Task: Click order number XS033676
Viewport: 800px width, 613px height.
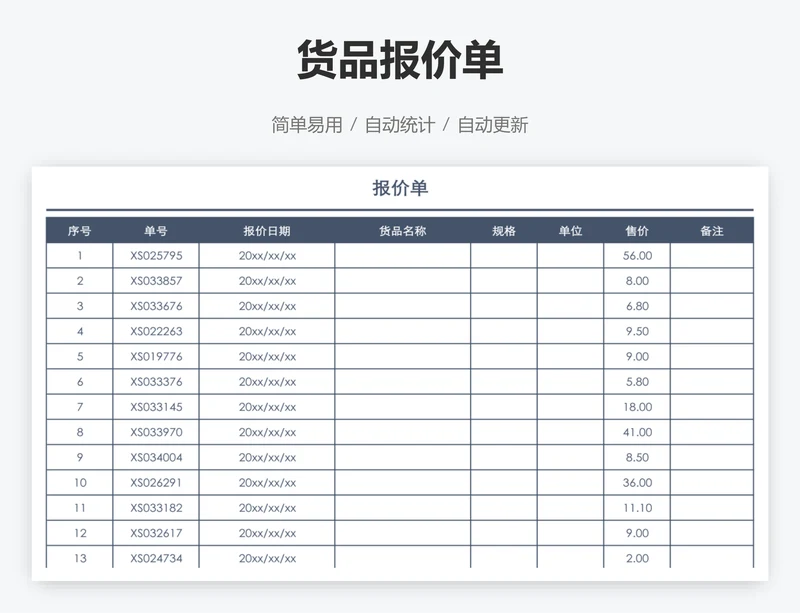Action: coord(156,306)
